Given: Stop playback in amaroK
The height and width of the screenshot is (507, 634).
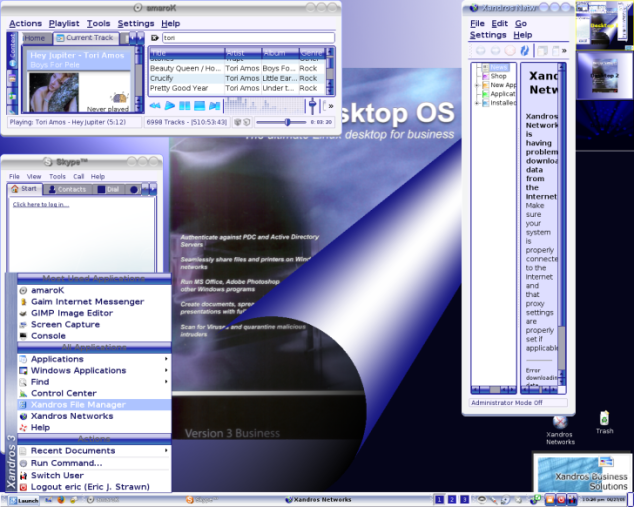Looking at the screenshot, I should pyautogui.click(x=199, y=106).
